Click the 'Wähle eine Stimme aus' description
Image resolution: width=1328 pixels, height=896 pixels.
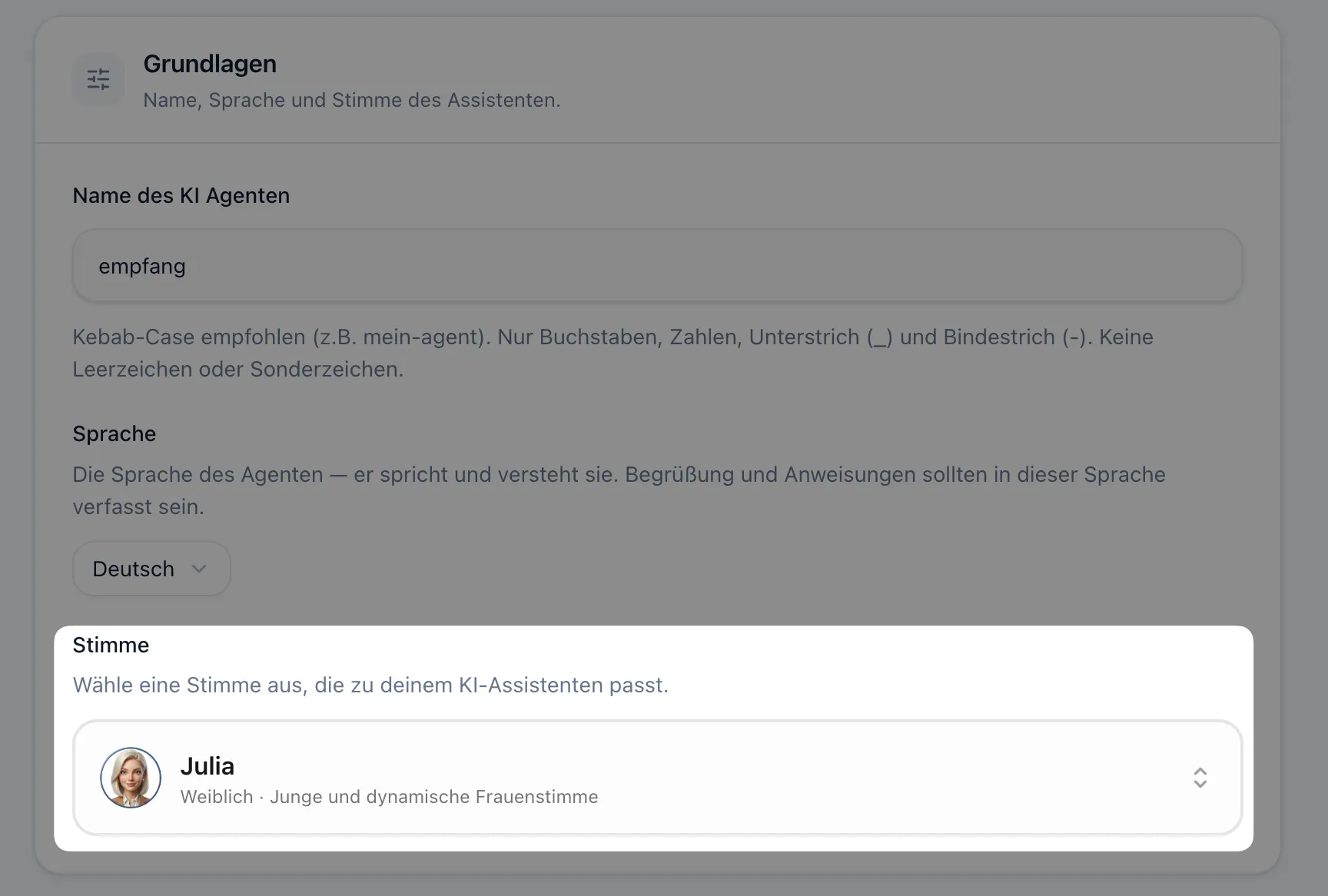(x=370, y=685)
